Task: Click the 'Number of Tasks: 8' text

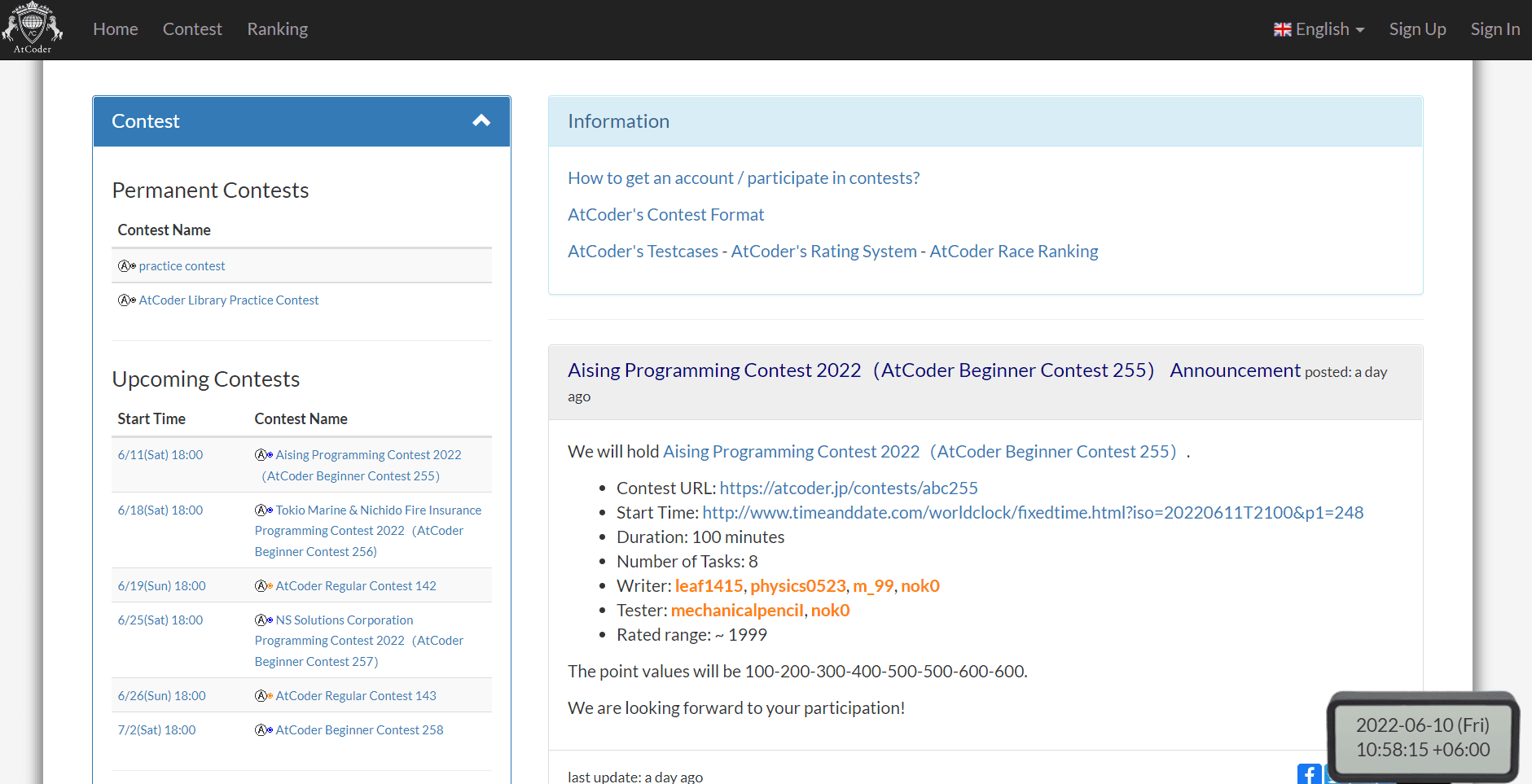Action: coord(687,562)
